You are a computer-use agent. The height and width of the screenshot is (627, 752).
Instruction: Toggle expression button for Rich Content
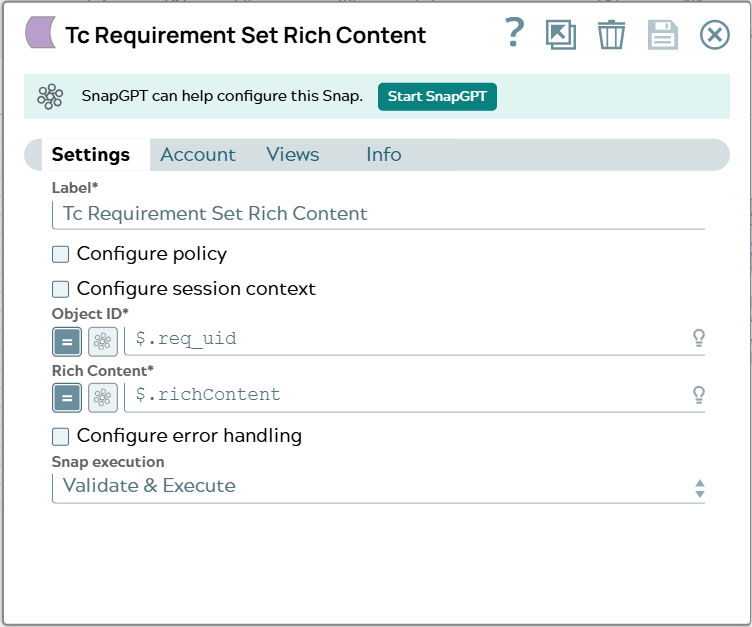67,398
